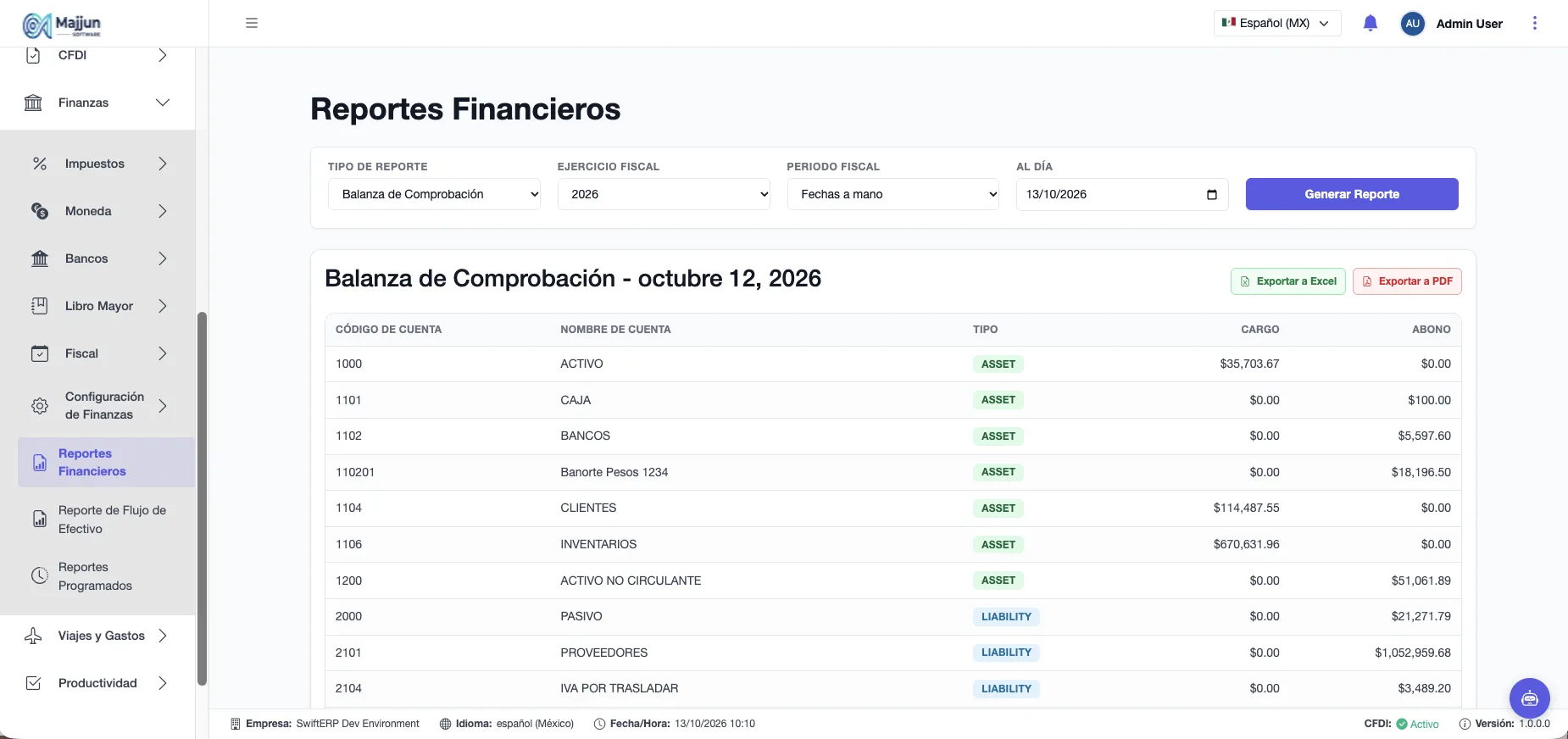The image size is (1568, 739).
Task: Collapse the Finanzas menu section
Action: click(x=163, y=103)
